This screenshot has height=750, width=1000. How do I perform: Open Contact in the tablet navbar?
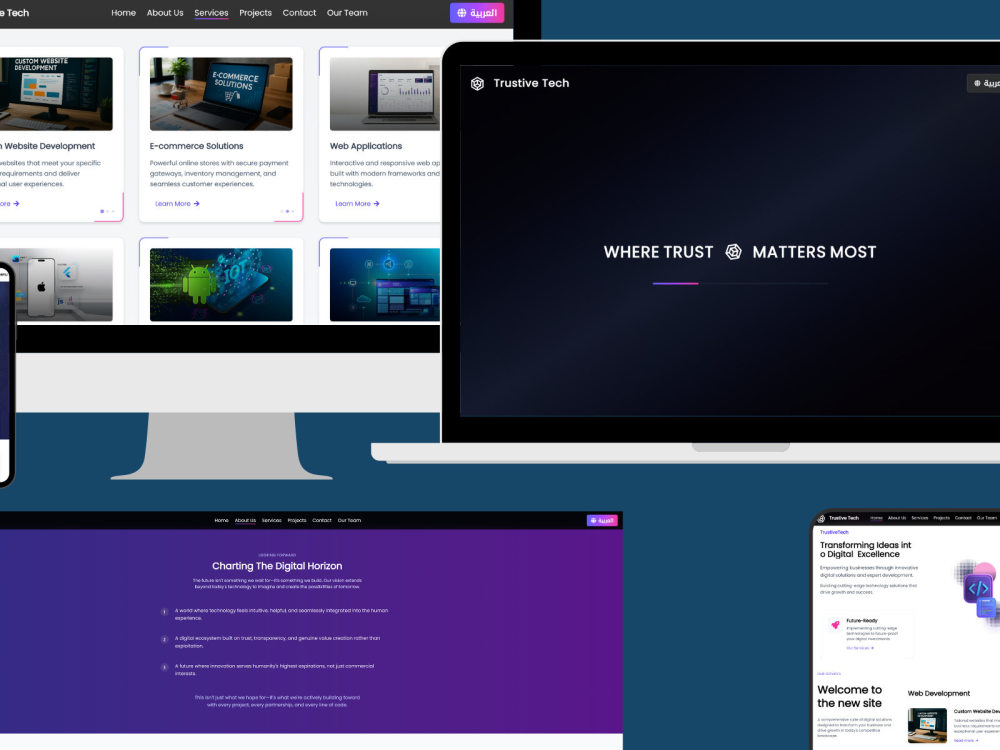tap(963, 518)
